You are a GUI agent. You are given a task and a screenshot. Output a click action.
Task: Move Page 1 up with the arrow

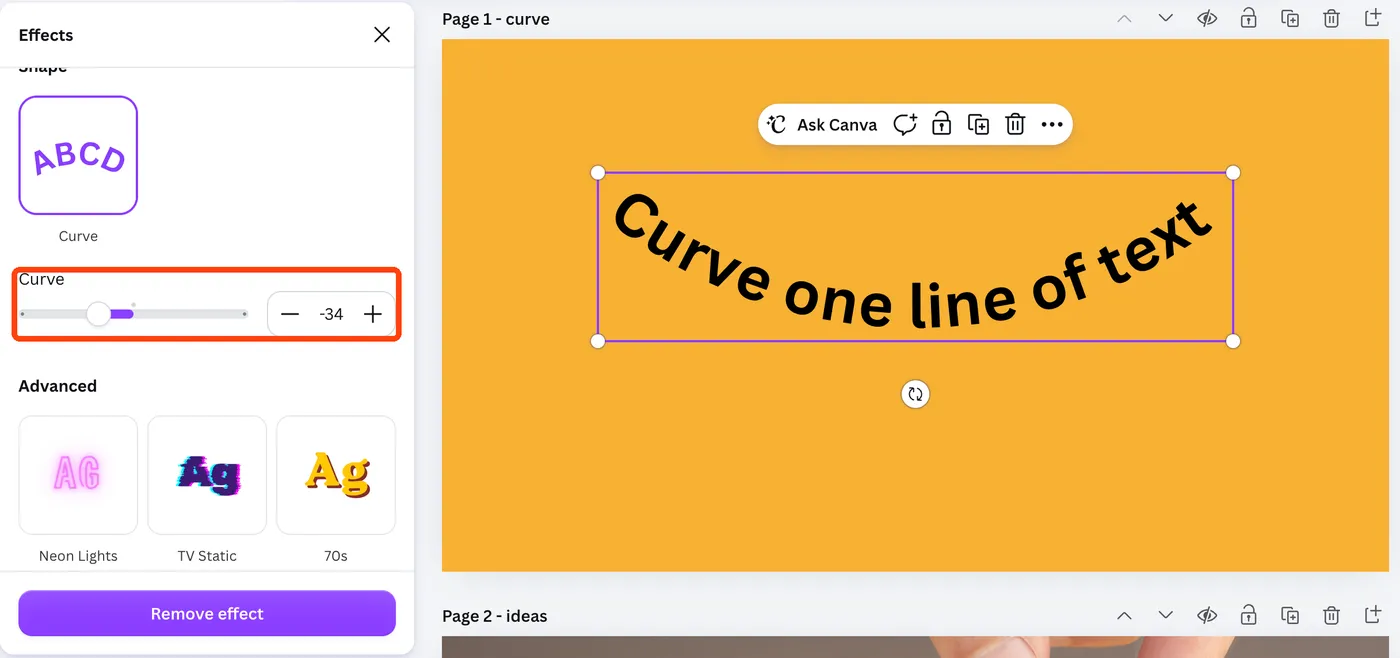coord(1124,19)
